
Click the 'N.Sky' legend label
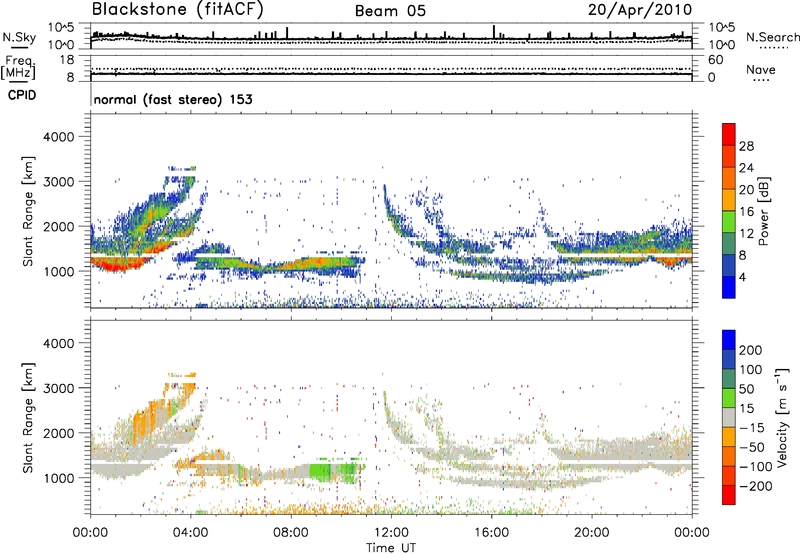click(x=19, y=37)
